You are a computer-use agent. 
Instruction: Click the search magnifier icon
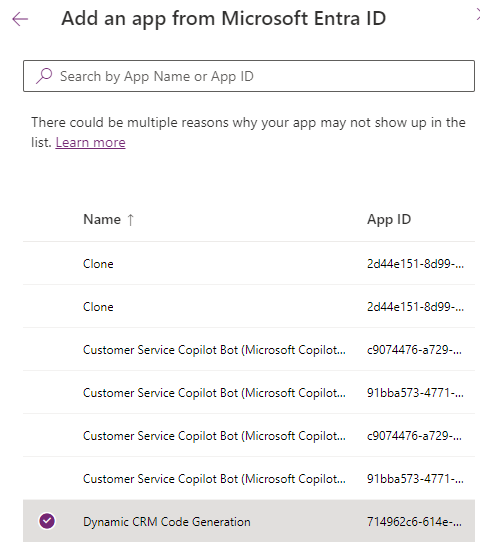point(44,76)
